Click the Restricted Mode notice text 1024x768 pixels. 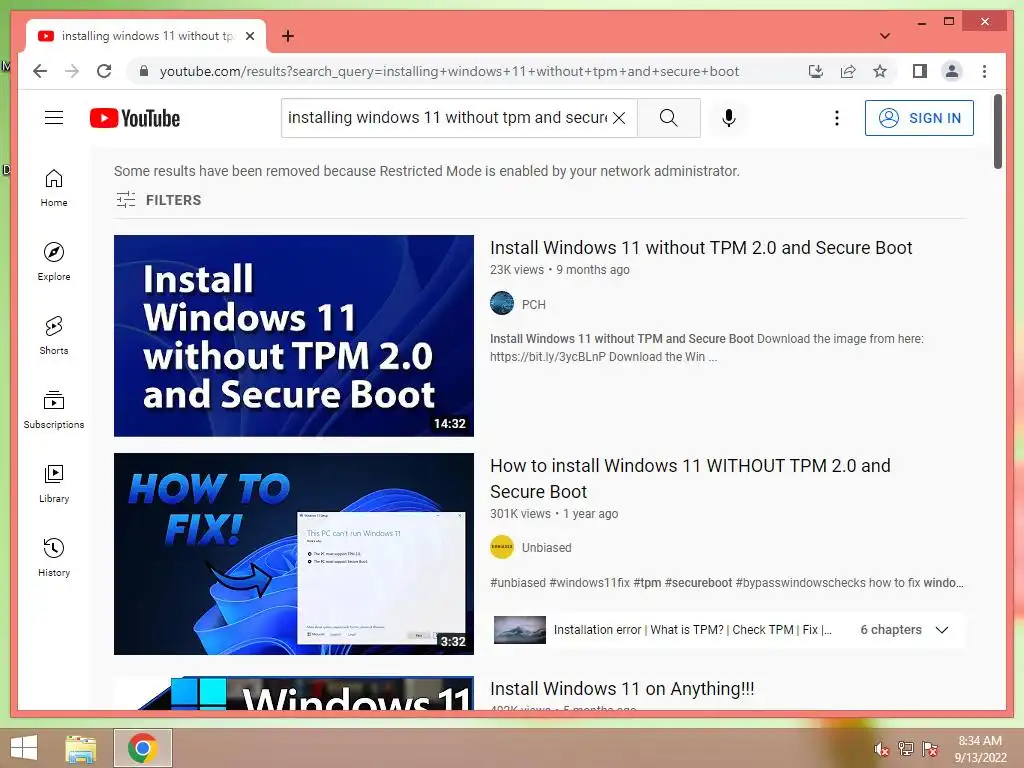(x=426, y=171)
